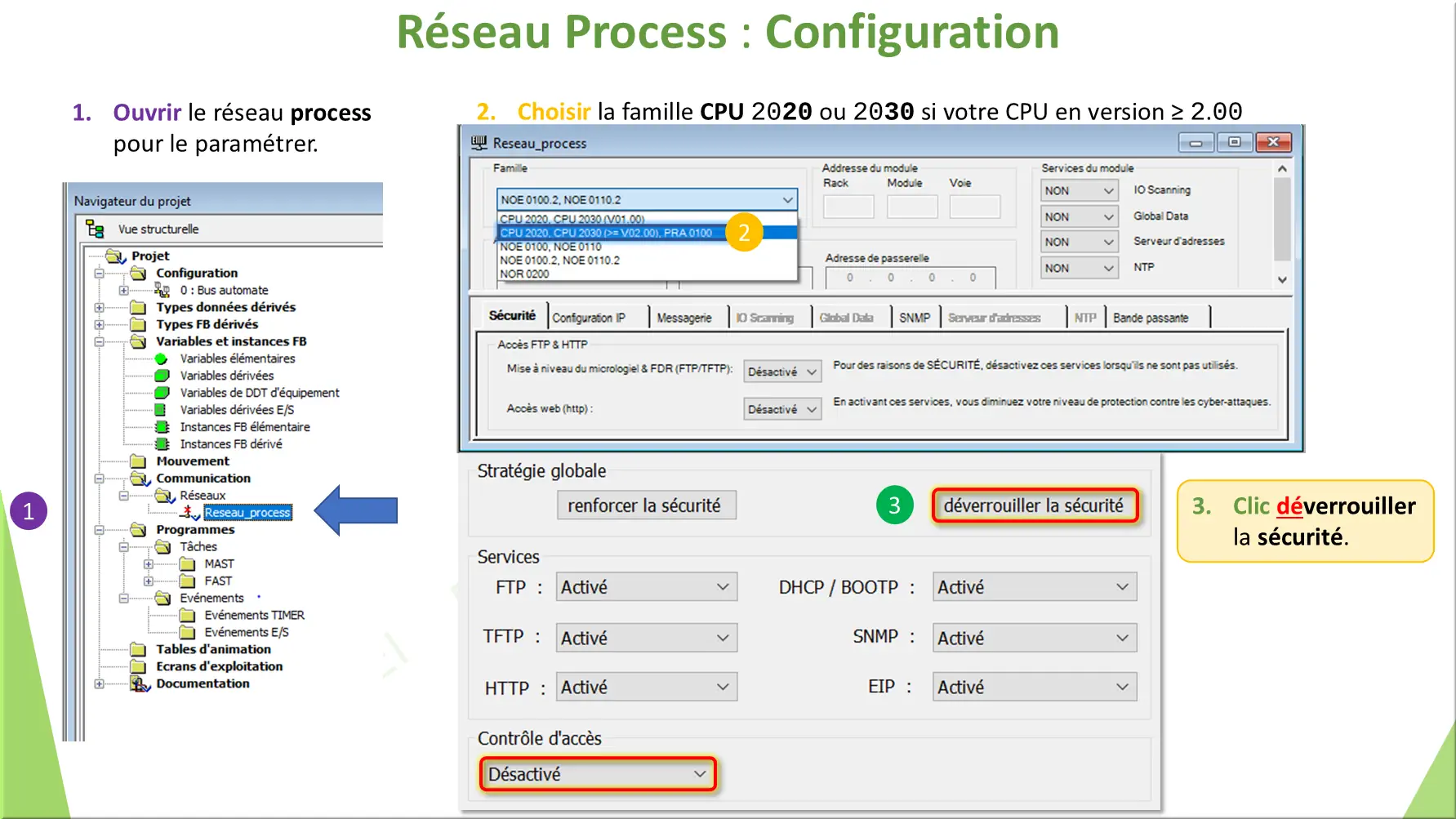Open the IO Scanning service dropdown
The height and width of the screenshot is (819, 1456).
click(x=1107, y=190)
